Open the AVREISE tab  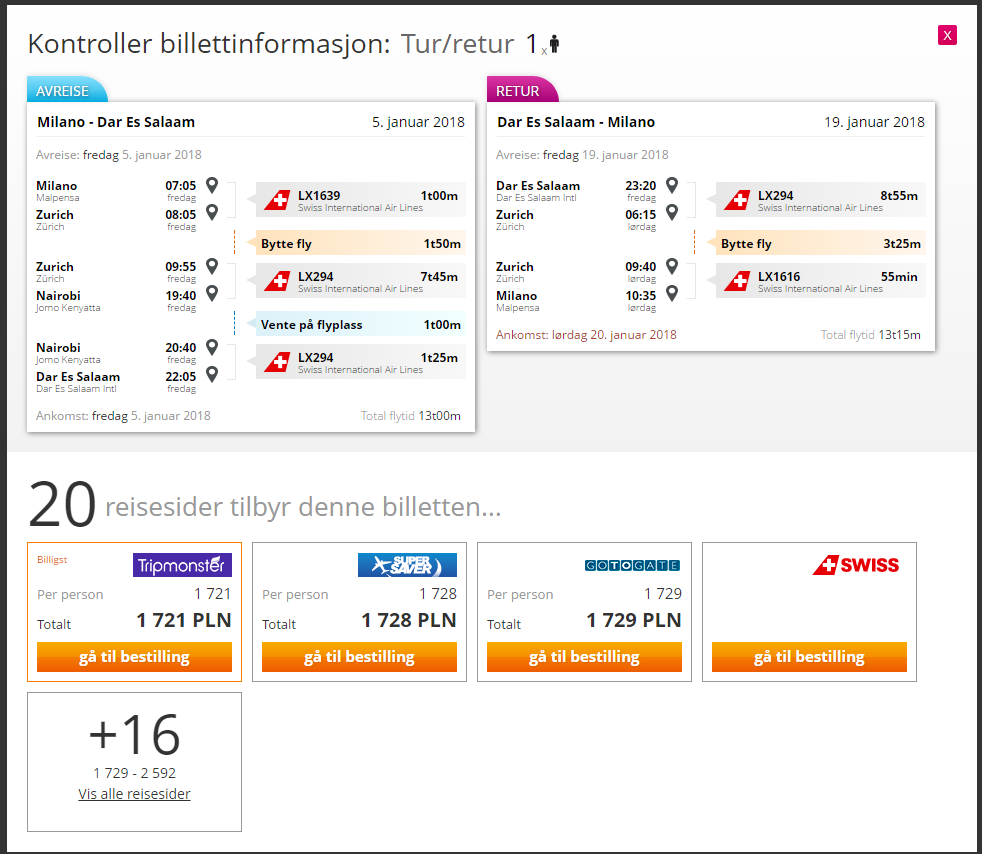(66, 90)
